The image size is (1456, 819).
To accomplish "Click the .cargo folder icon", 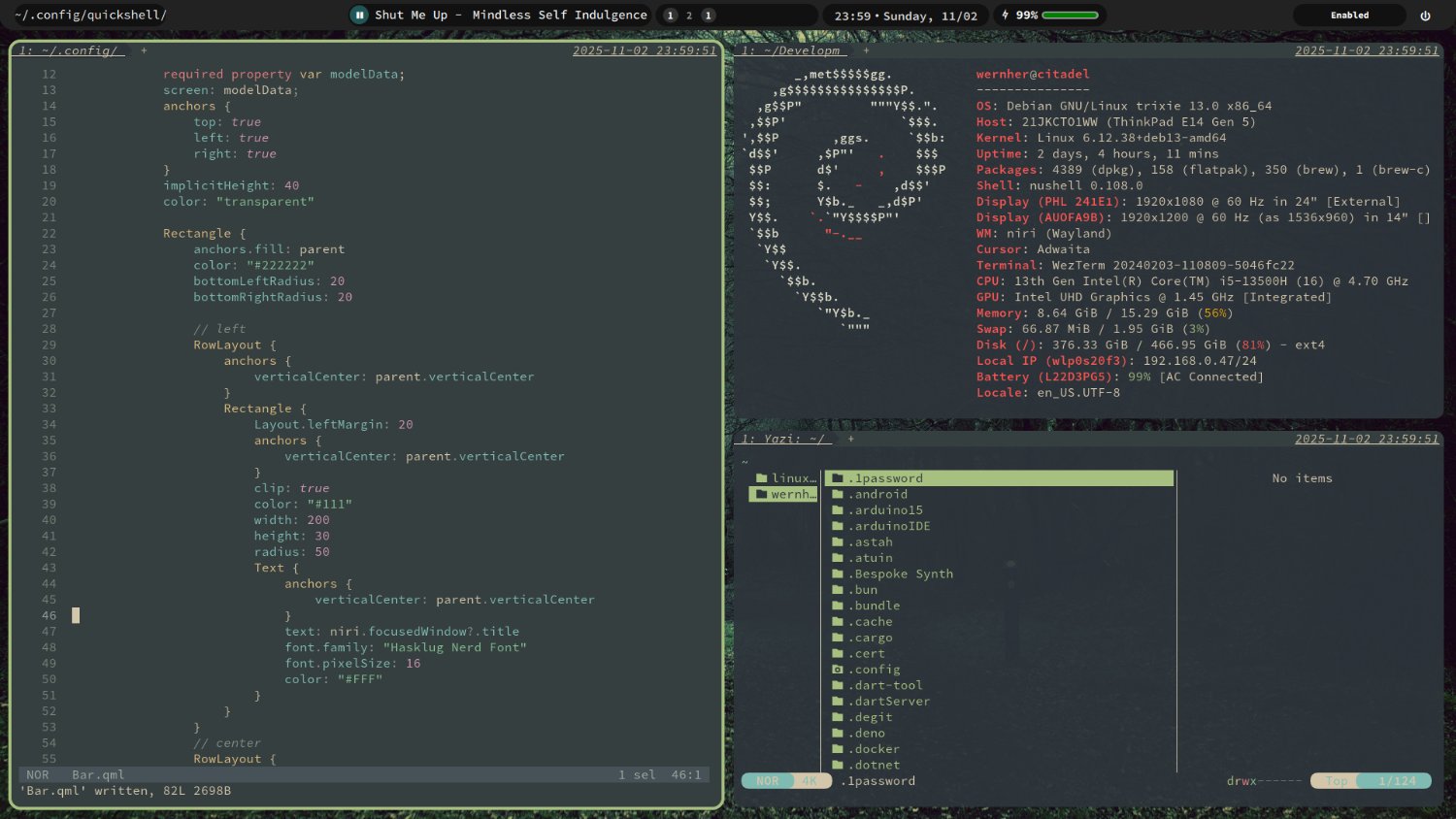I will tap(838, 638).
